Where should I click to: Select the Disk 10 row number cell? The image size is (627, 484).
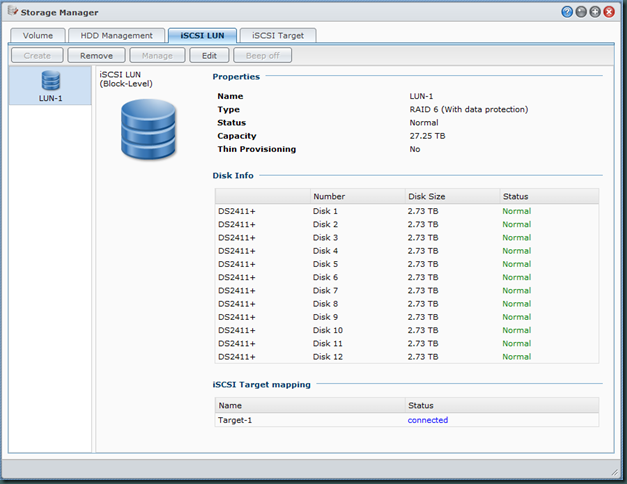point(327,330)
